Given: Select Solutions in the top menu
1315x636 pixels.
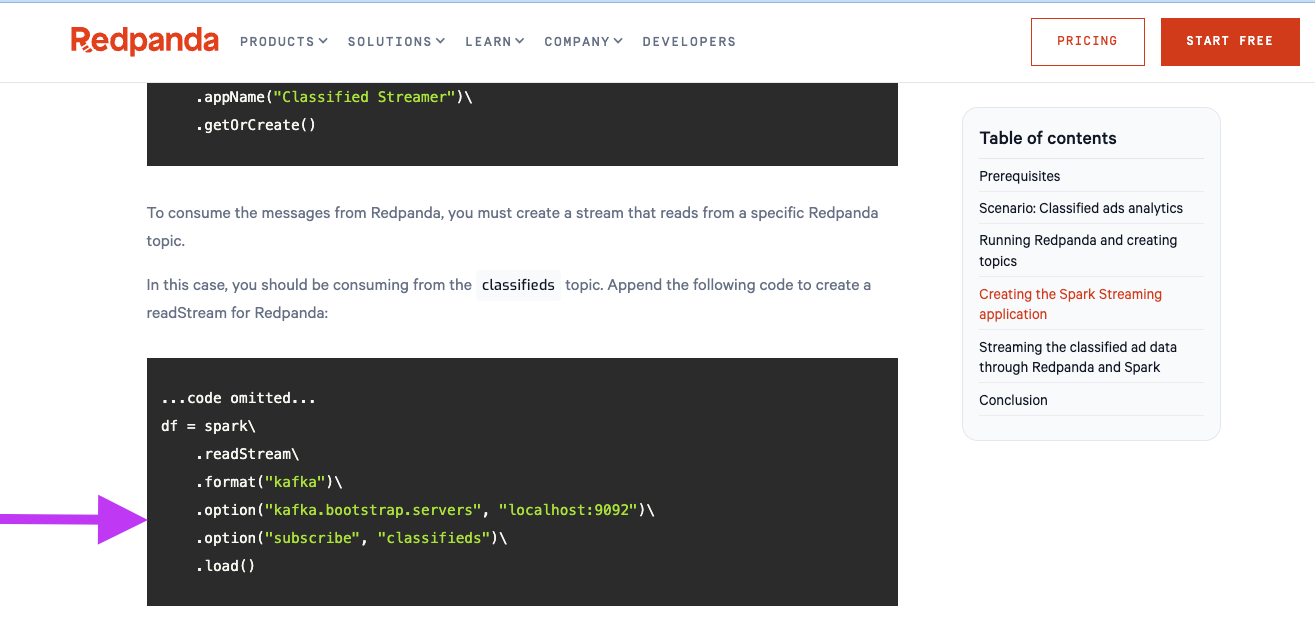Looking at the screenshot, I should [390, 41].
